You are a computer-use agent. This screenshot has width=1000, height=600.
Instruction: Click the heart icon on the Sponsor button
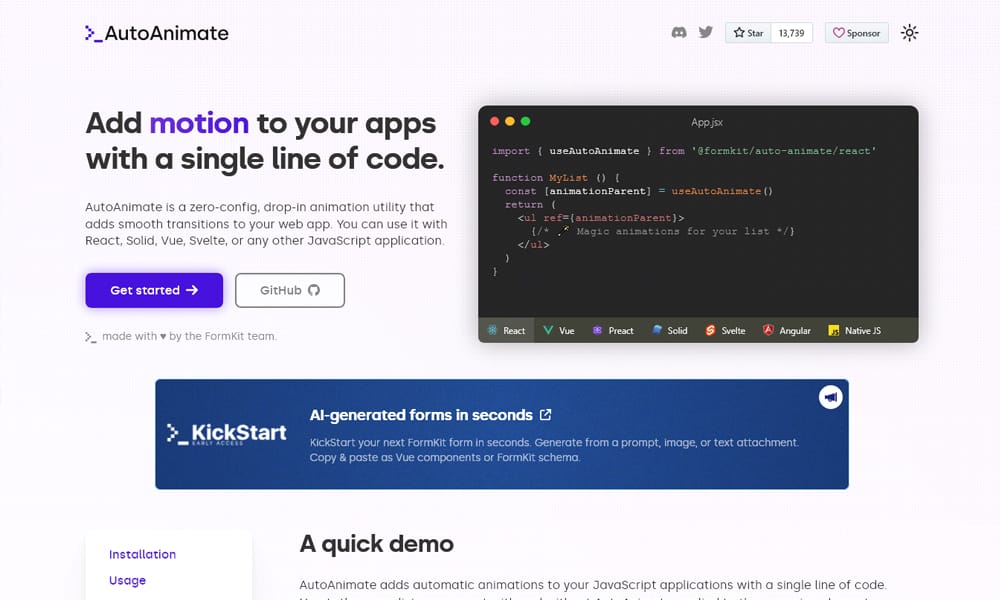(x=838, y=32)
